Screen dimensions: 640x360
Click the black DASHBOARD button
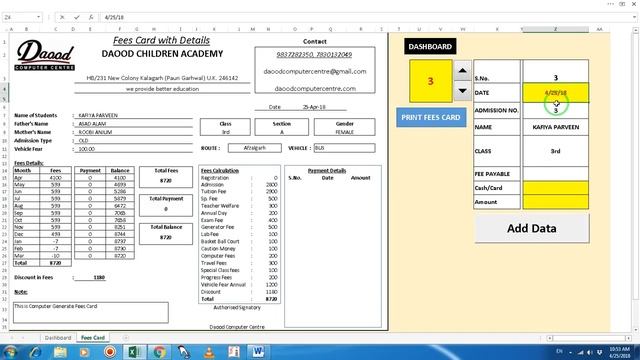430,47
